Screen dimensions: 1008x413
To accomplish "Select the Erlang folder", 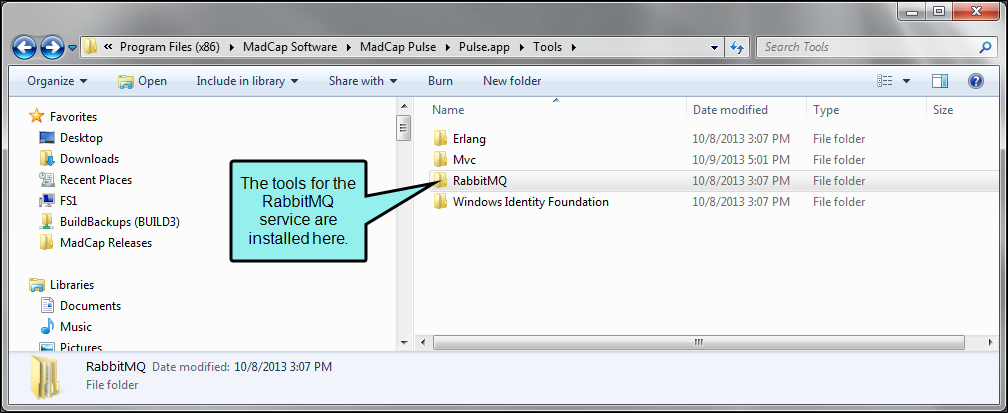I will [x=469, y=139].
